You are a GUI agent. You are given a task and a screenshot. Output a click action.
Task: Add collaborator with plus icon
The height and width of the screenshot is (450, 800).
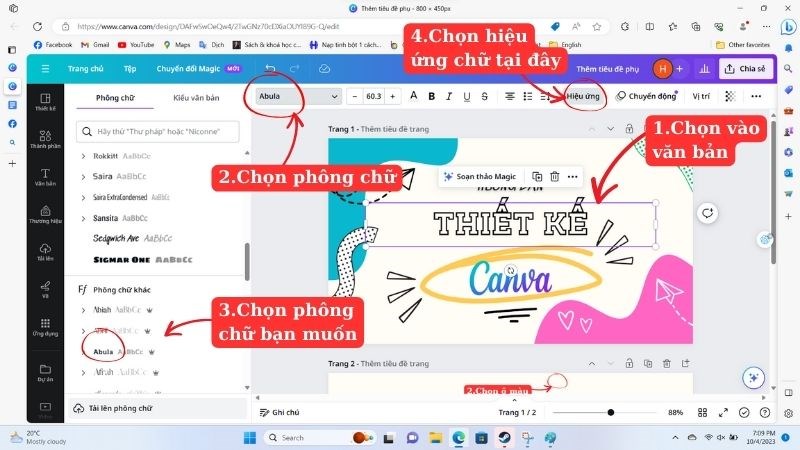coord(680,68)
